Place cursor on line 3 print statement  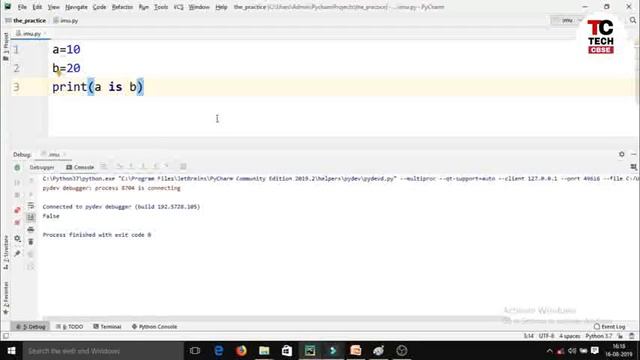(98, 87)
